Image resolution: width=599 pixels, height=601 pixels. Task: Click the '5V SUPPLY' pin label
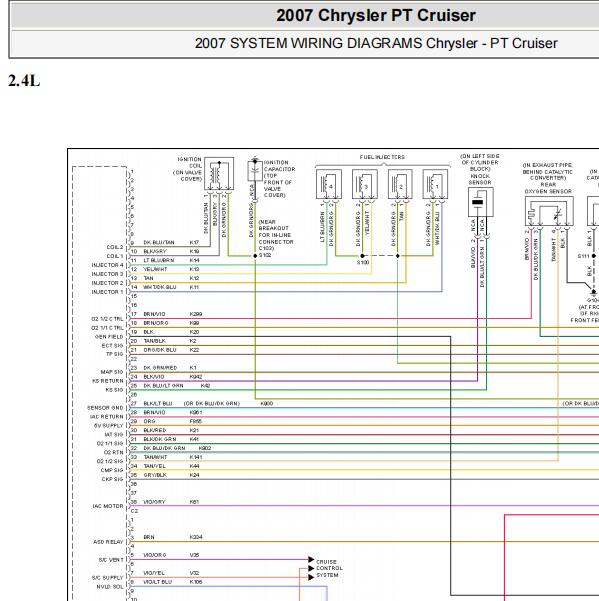[109, 426]
